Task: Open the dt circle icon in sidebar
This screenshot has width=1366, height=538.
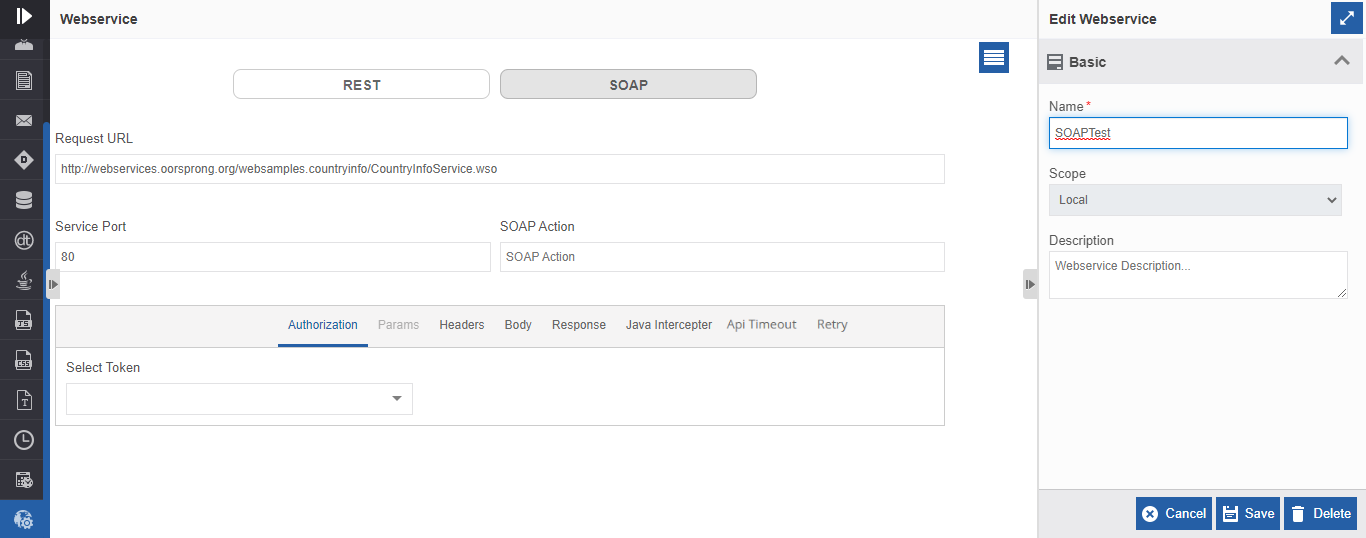Action: (24, 240)
